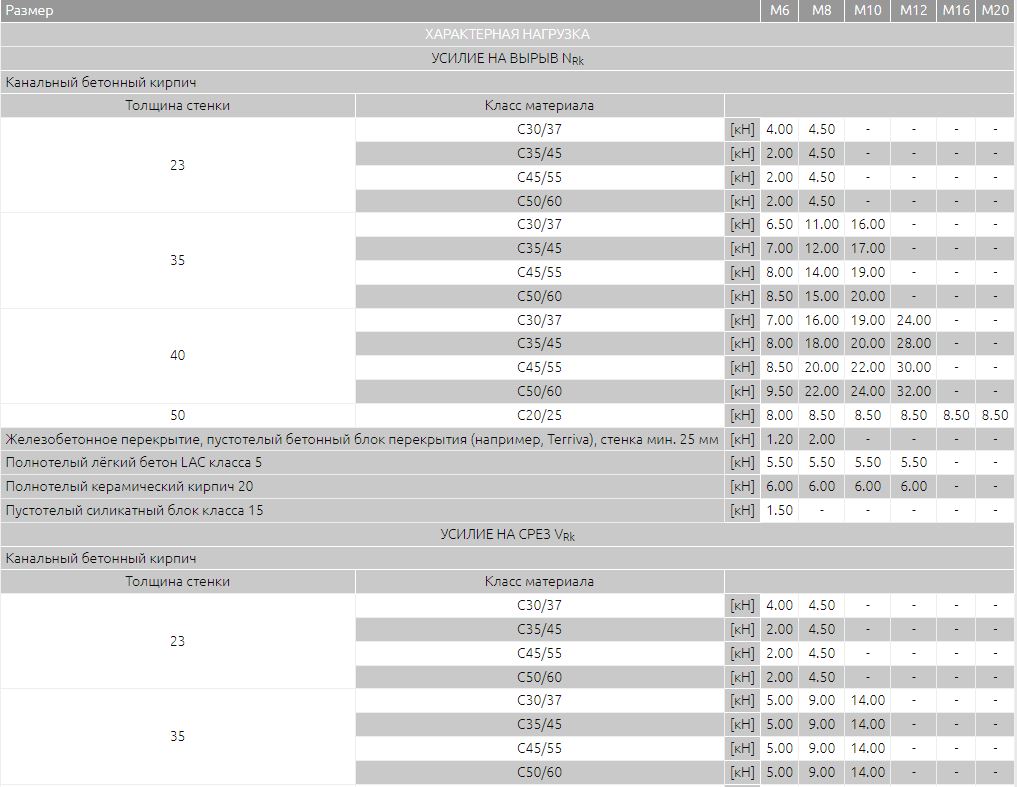Image resolution: width=1017 pixels, height=787 pixels.
Task: Select the 'Железобетонное перекрытие' row label
Action: pos(362,439)
